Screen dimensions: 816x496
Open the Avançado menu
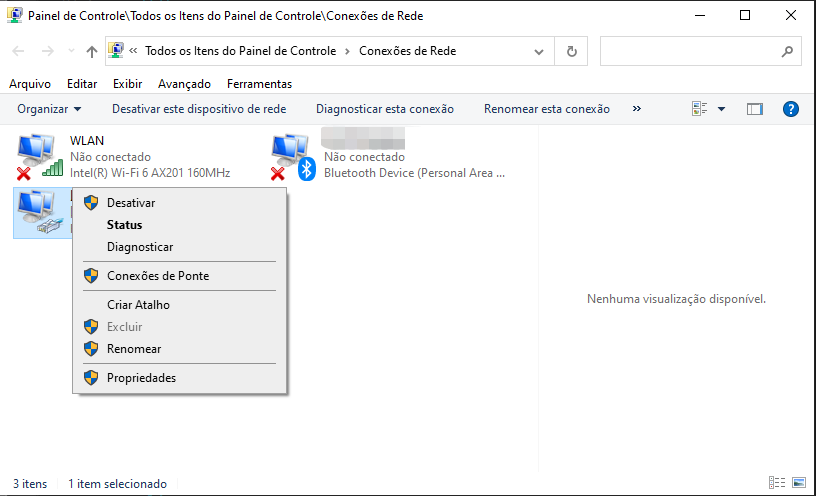tap(184, 84)
